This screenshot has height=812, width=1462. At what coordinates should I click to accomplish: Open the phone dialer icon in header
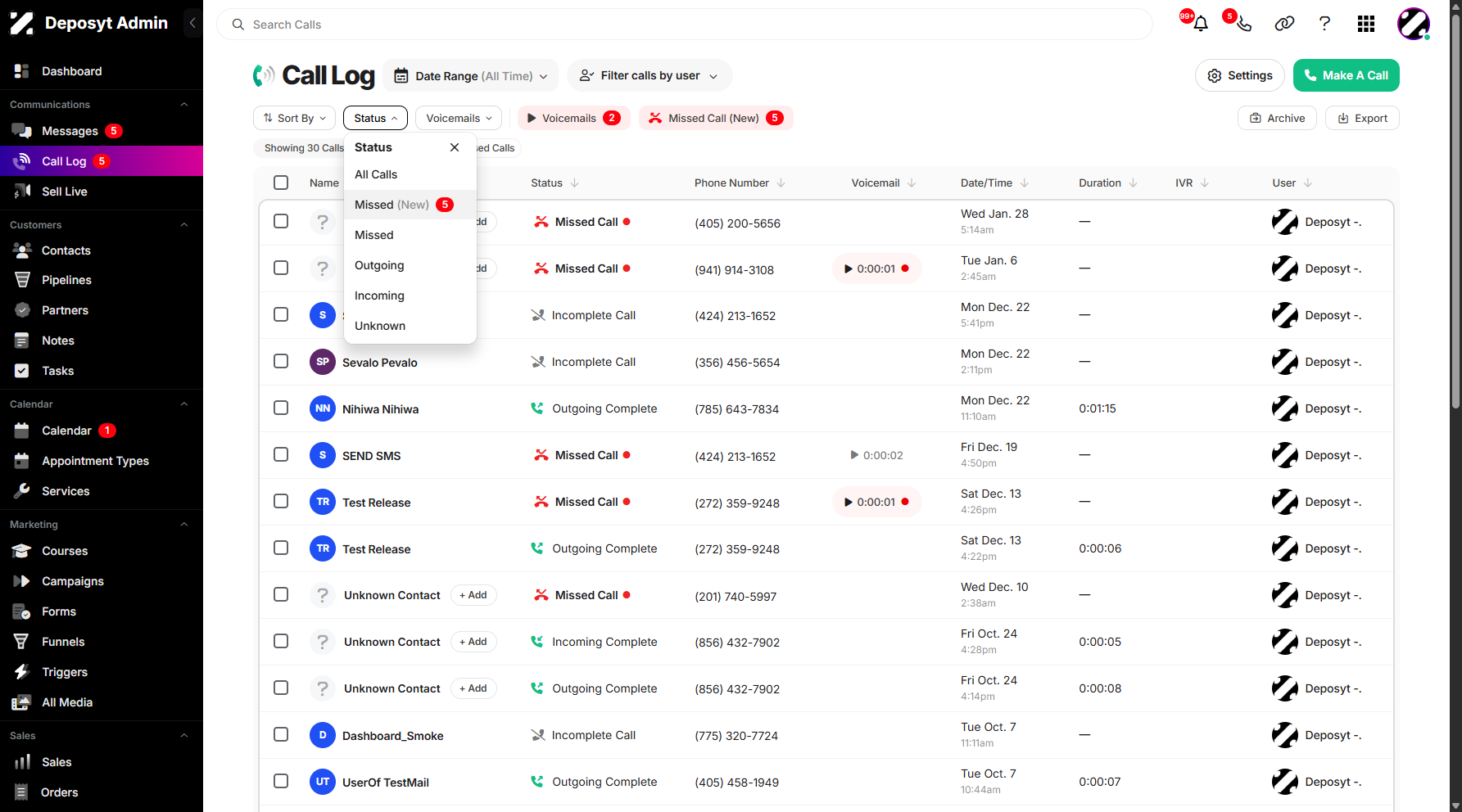[x=1243, y=24]
